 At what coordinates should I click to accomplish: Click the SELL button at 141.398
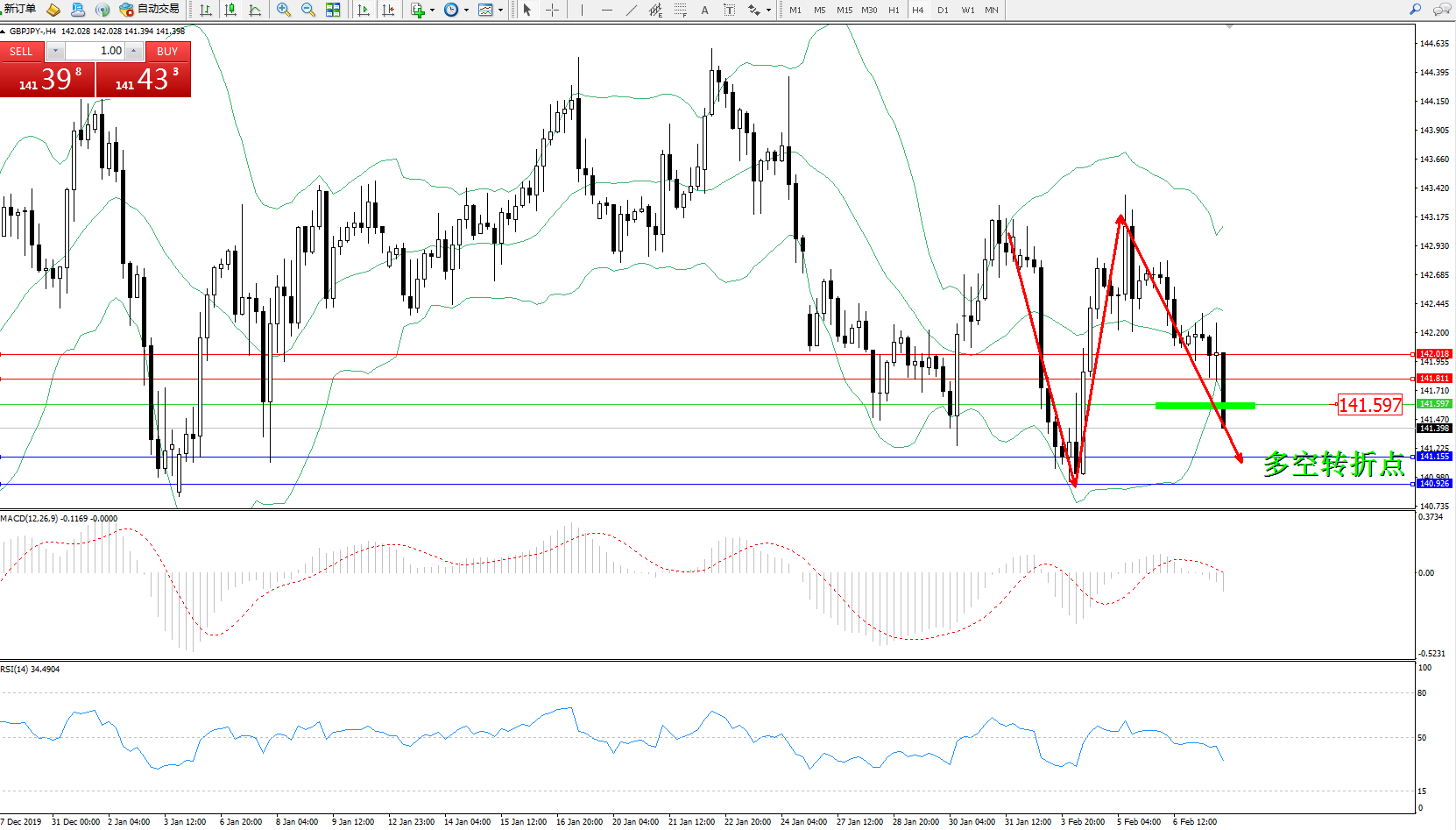[x=47, y=80]
